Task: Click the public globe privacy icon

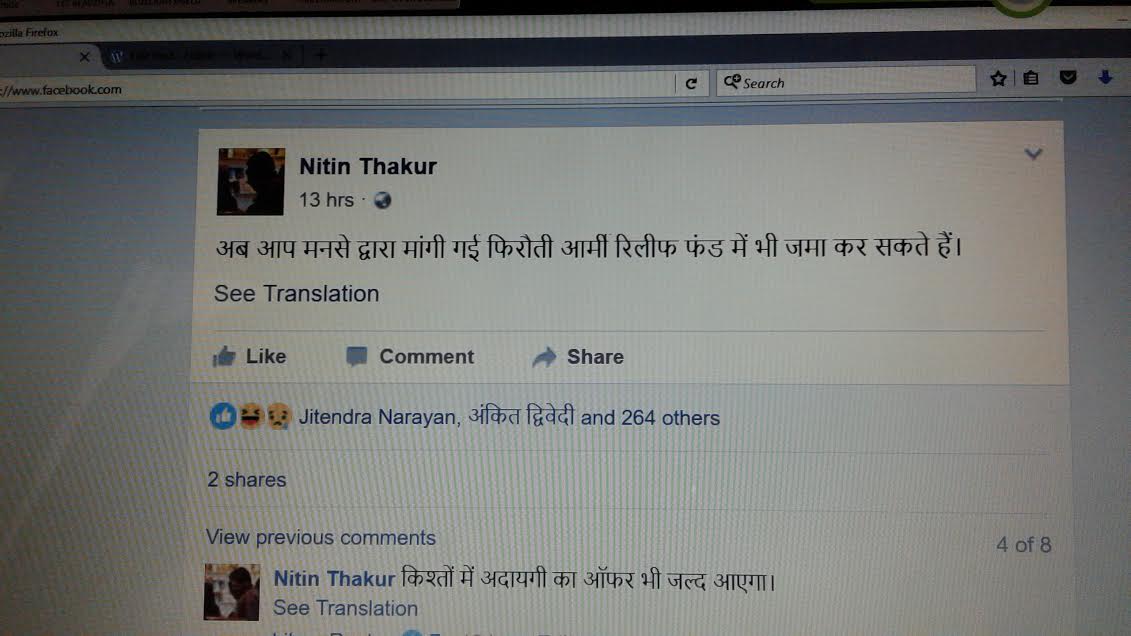Action: coord(382,200)
